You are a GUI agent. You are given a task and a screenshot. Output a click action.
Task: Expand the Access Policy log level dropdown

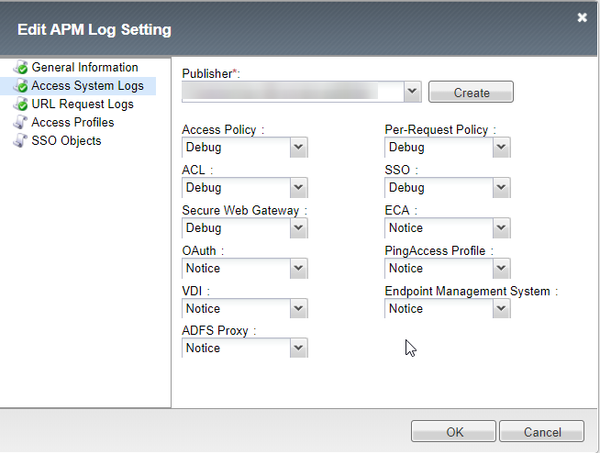pyautogui.click(x=298, y=148)
